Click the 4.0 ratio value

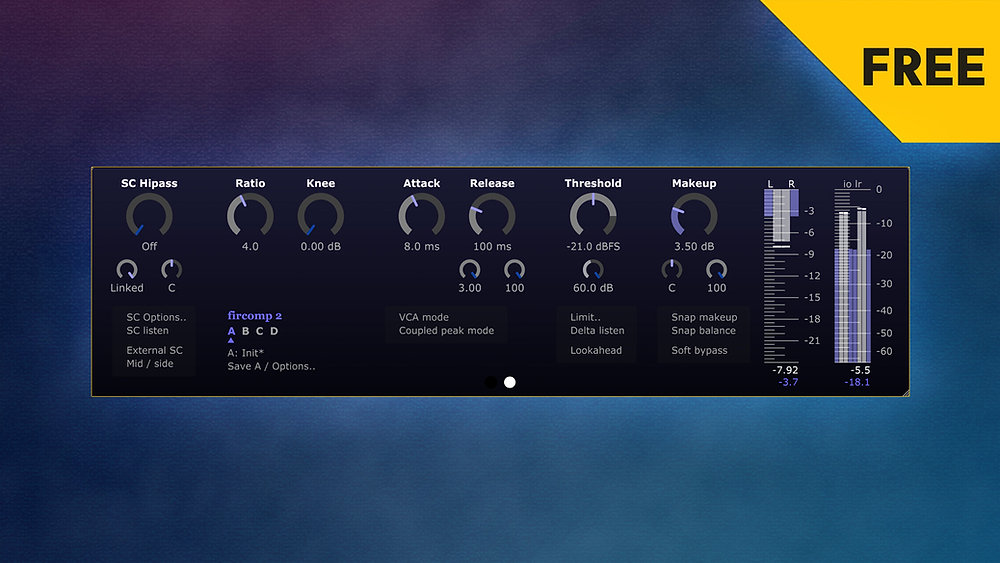[250, 246]
